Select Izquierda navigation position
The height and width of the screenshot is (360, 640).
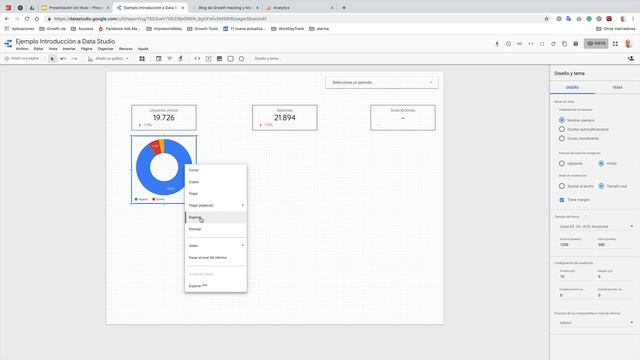[x=562, y=164]
